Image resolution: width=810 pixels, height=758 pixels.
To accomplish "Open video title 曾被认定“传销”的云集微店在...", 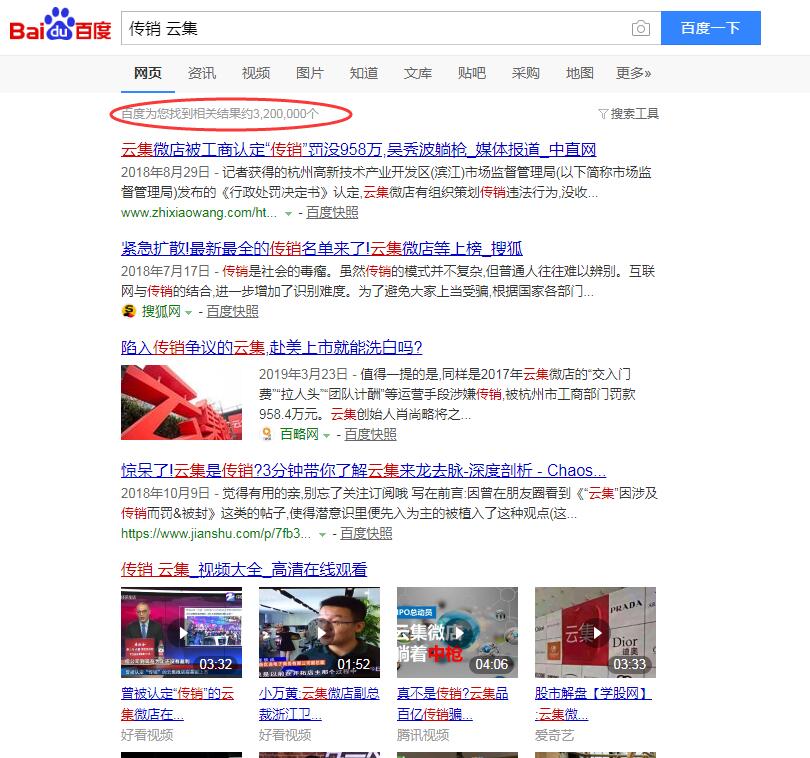I will [x=178, y=704].
